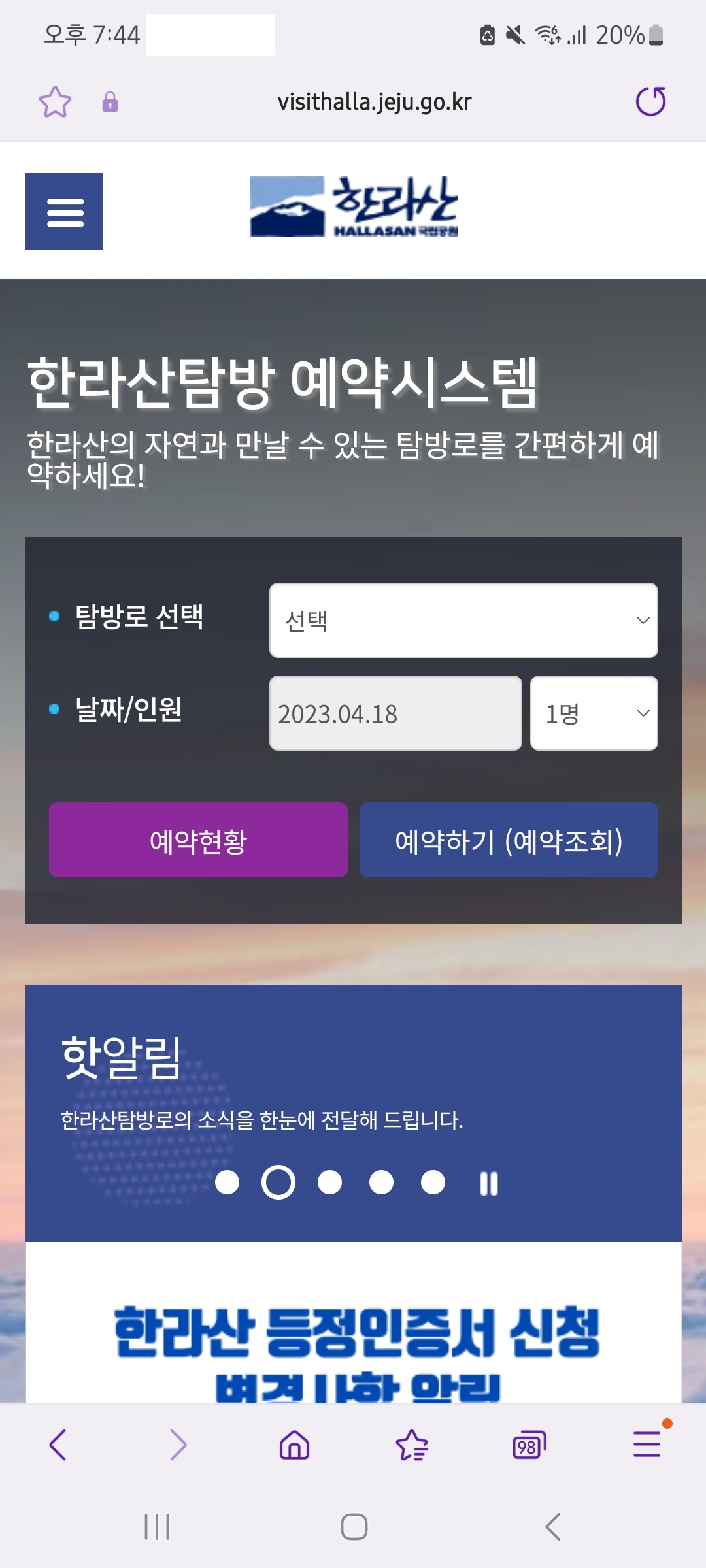Screen dimensions: 706x1568
Task: Go to browser home page icon
Action: (x=294, y=1445)
